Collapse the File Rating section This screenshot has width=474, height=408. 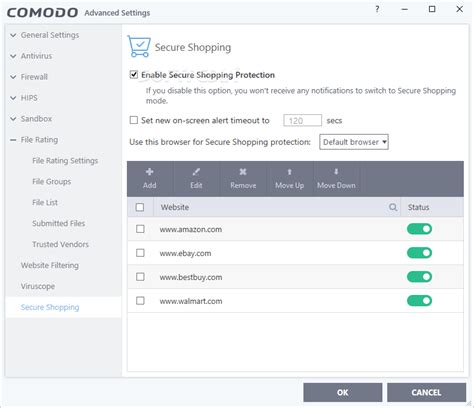(x=13, y=140)
